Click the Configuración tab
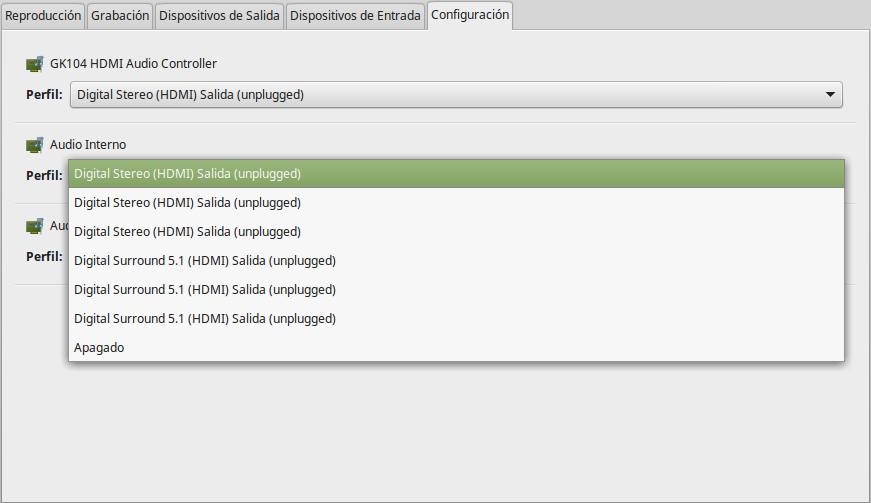The height and width of the screenshot is (503, 871). pos(470,15)
